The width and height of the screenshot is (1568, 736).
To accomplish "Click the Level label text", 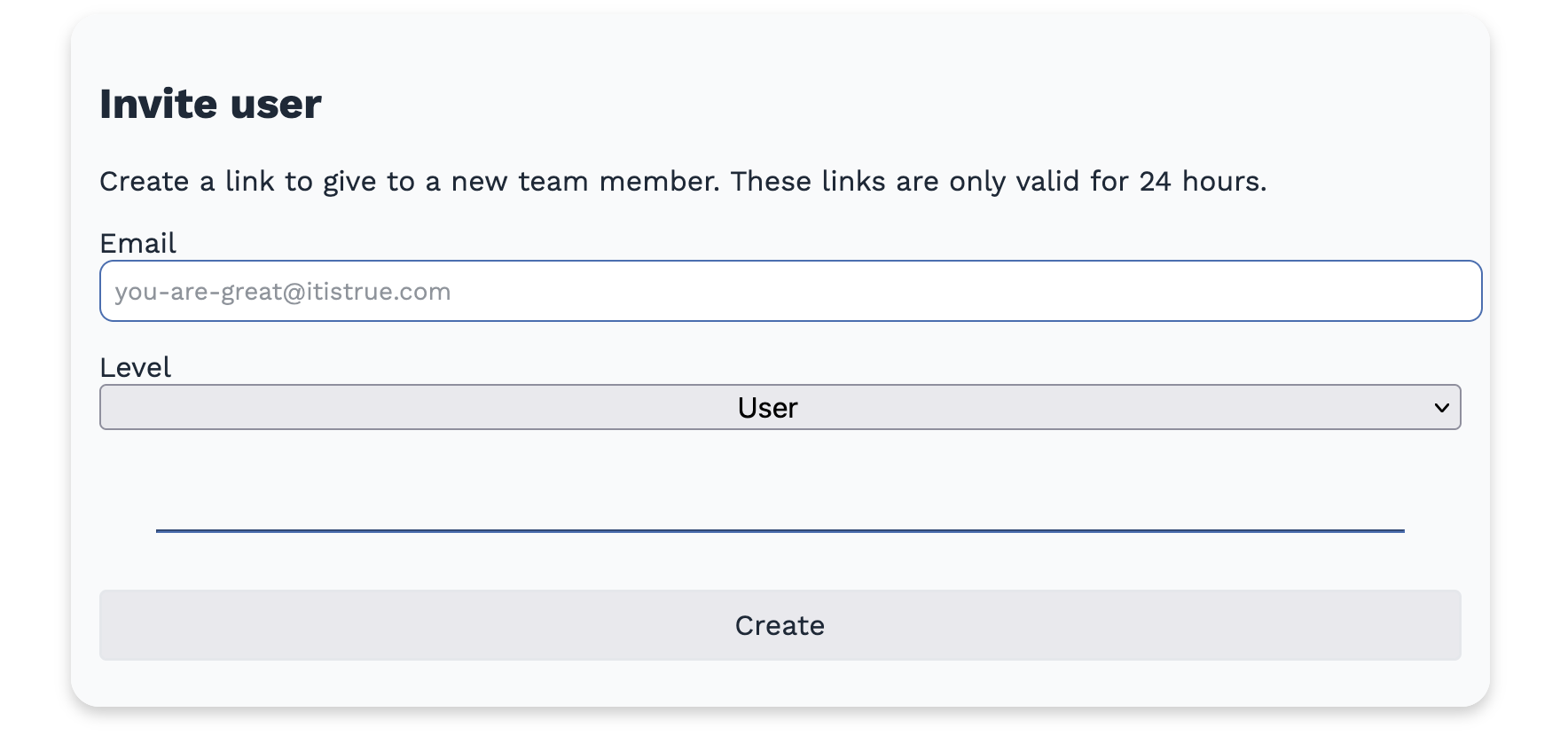I will pos(135,367).
